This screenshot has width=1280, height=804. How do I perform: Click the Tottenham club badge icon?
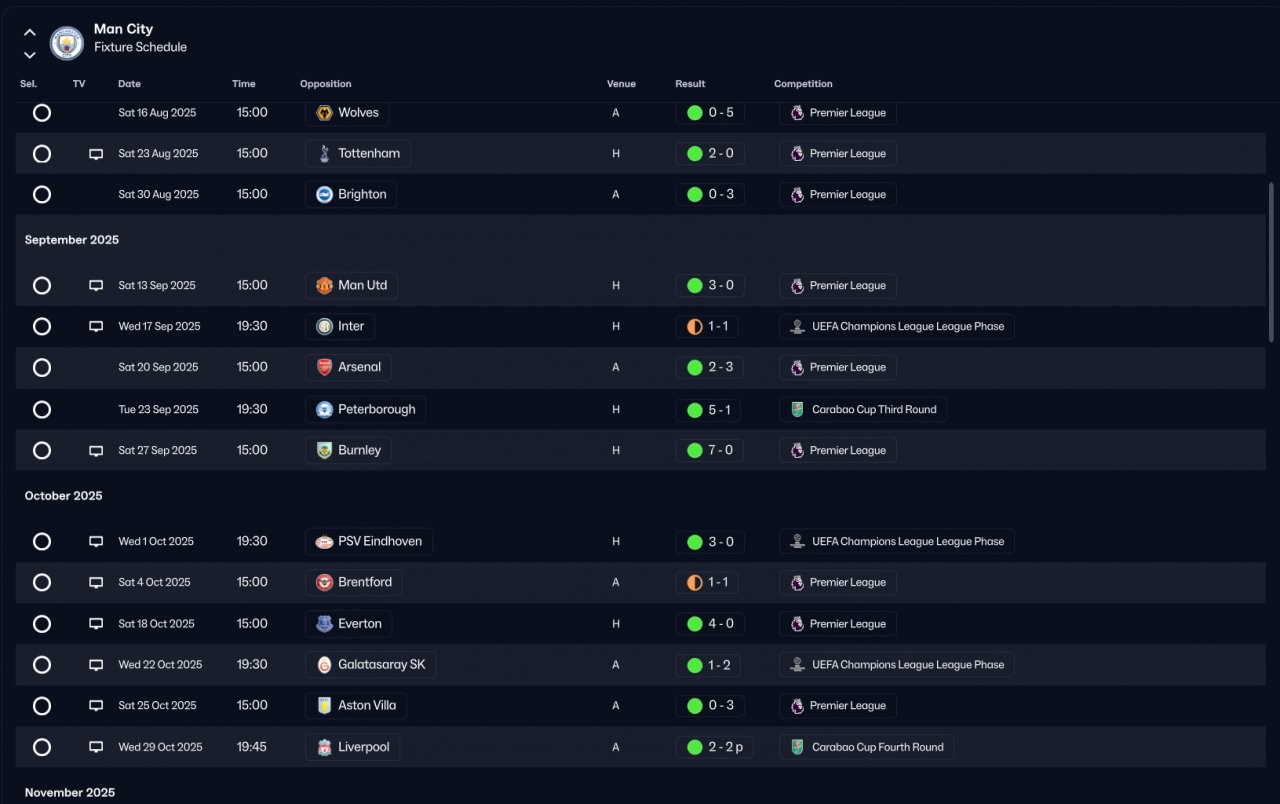(324, 154)
